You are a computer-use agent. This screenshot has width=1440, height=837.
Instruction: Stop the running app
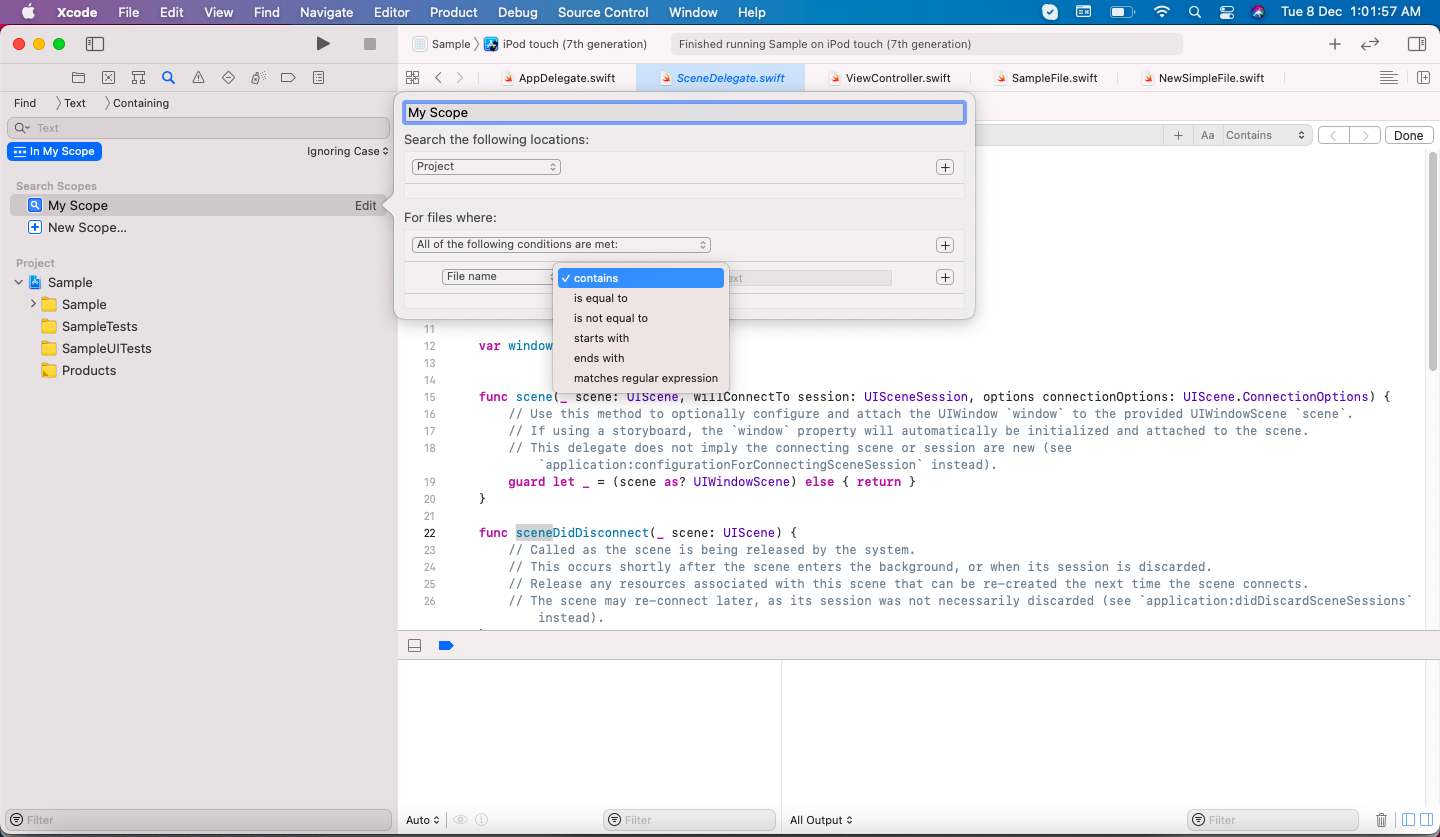pos(370,44)
